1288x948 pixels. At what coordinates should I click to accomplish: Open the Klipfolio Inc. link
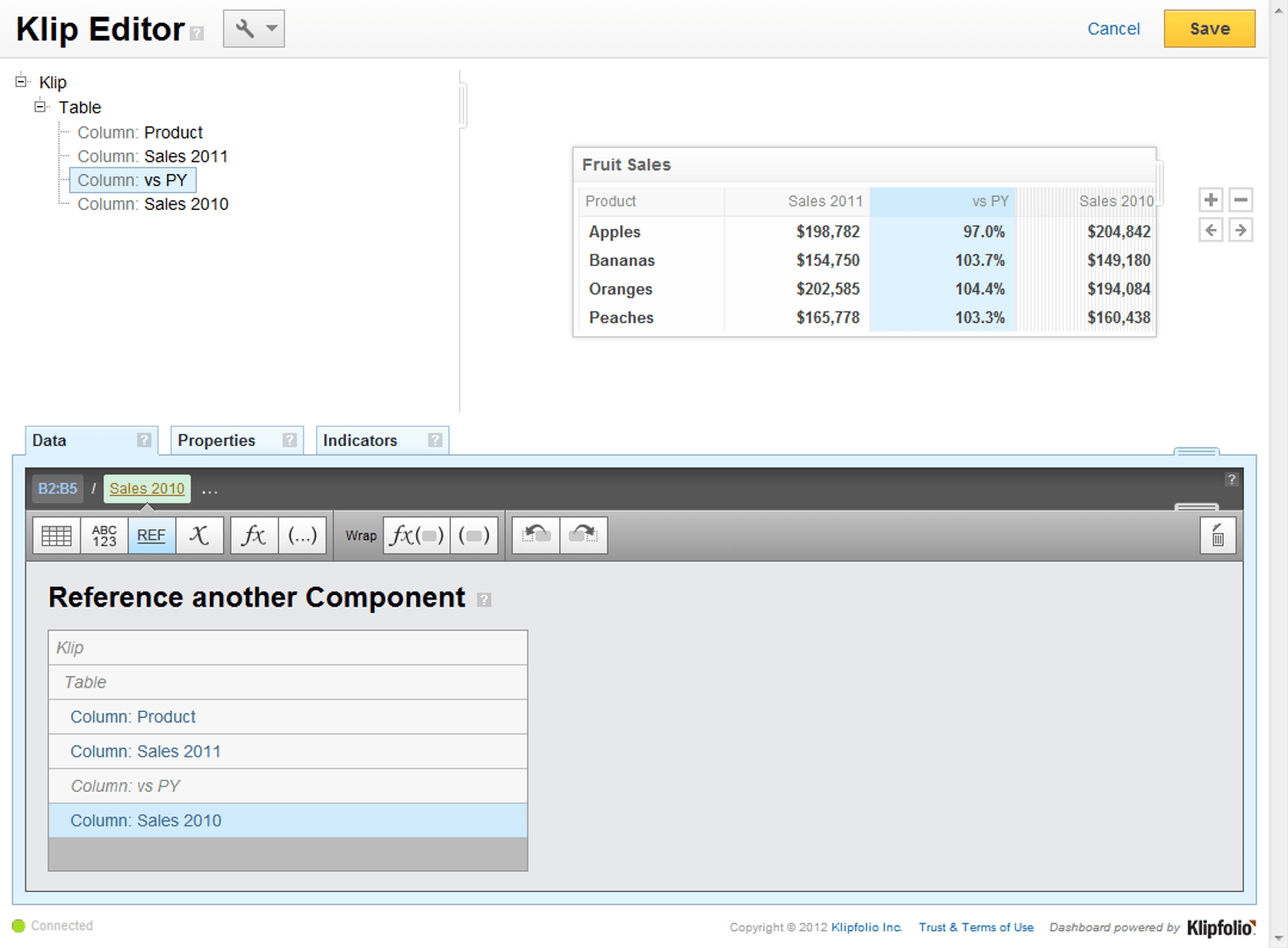[x=867, y=927]
